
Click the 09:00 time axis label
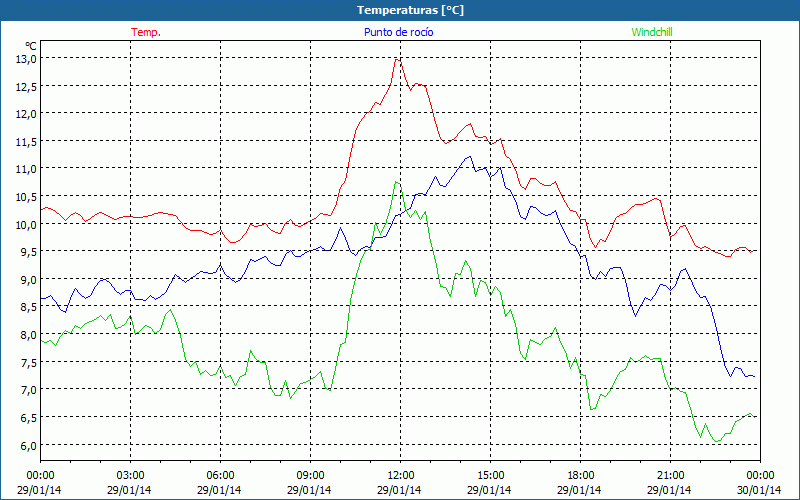coord(310,476)
